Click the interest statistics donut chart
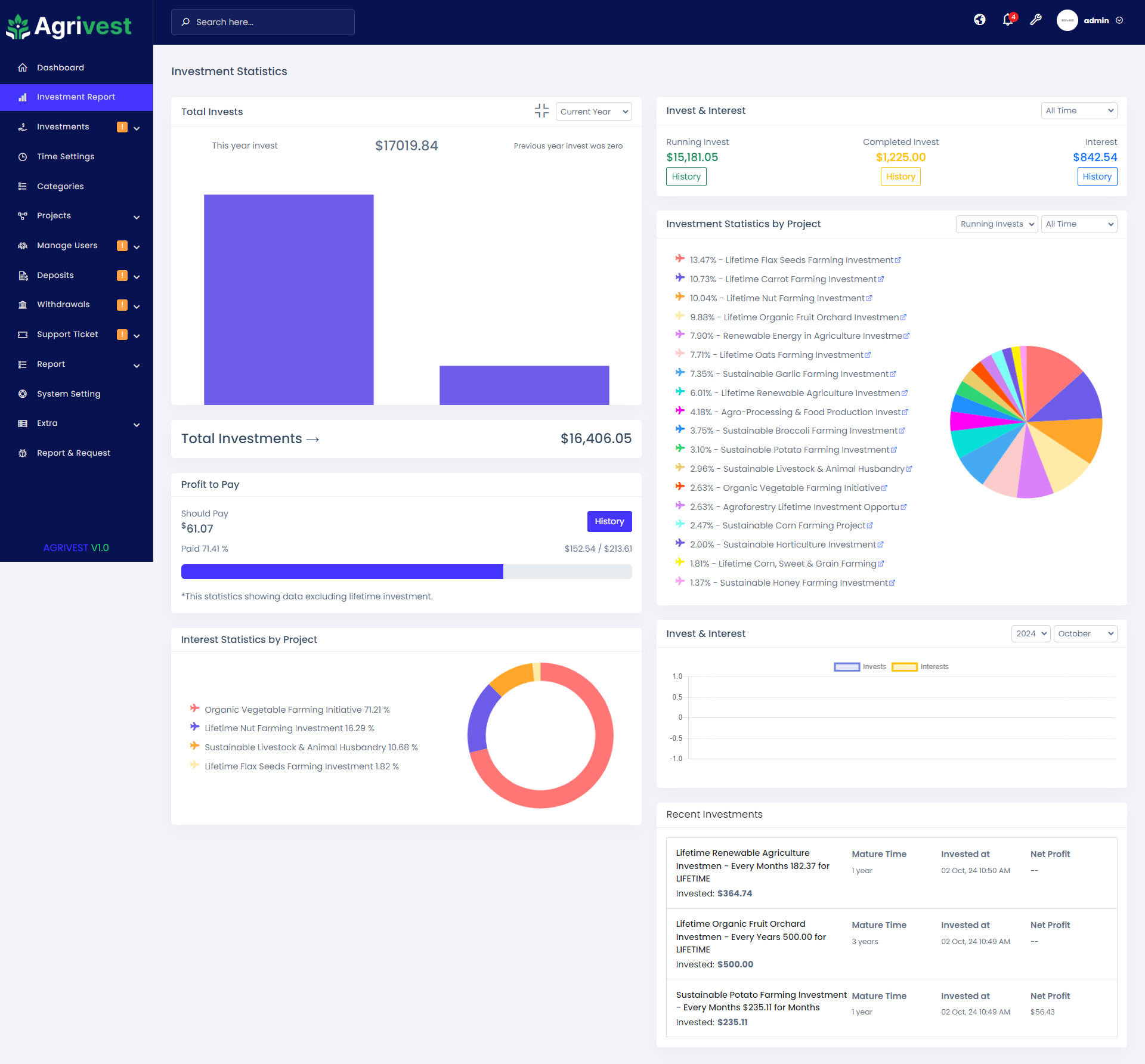 tap(540, 735)
